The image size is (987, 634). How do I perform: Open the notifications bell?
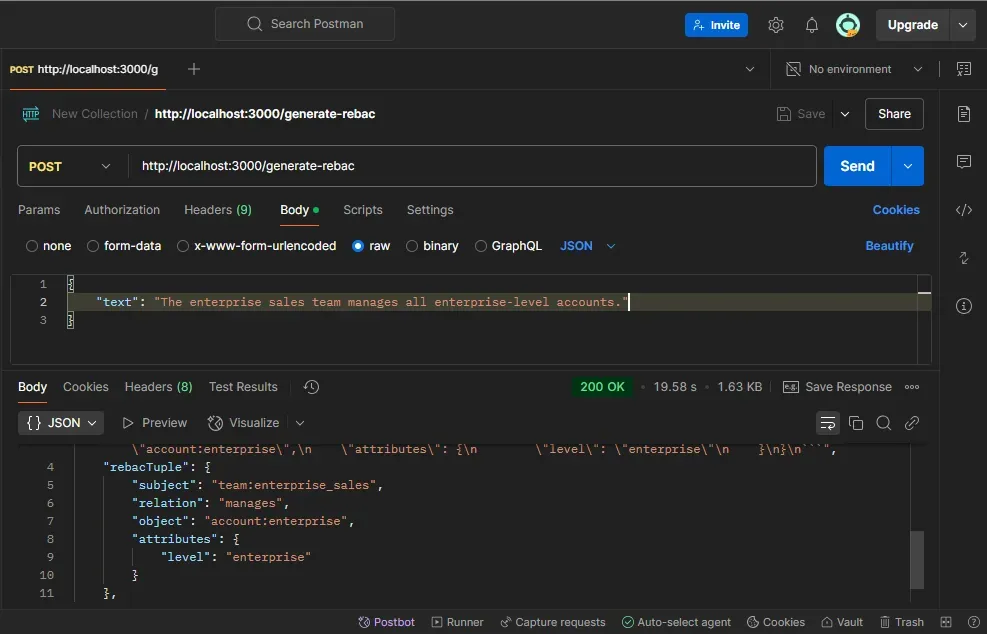(812, 25)
